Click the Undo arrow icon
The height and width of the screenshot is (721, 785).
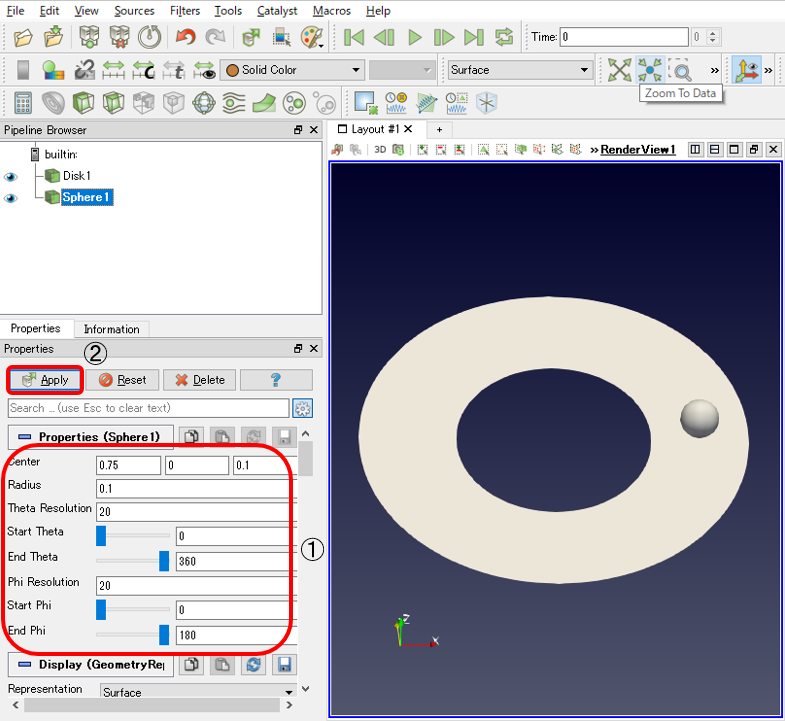(x=185, y=37)
